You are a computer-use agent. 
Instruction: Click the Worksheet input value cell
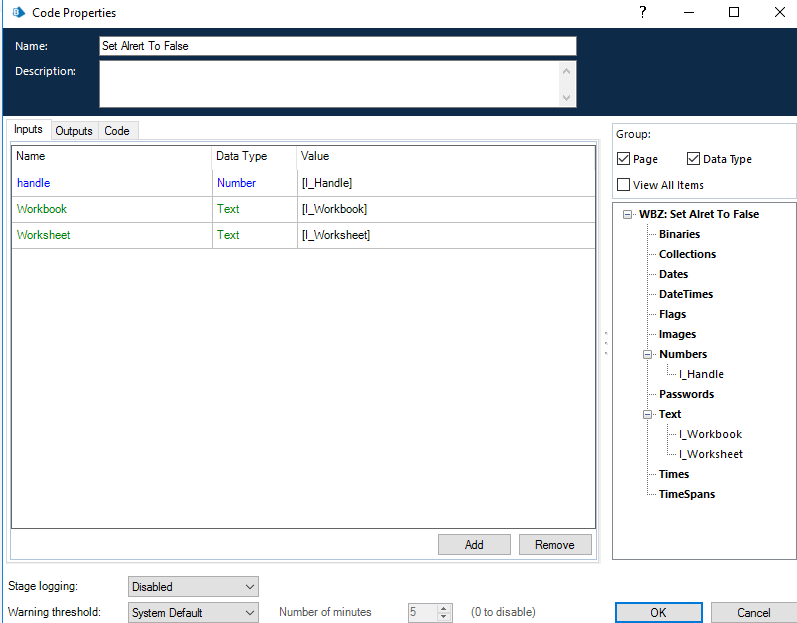[x=446, y=235]
